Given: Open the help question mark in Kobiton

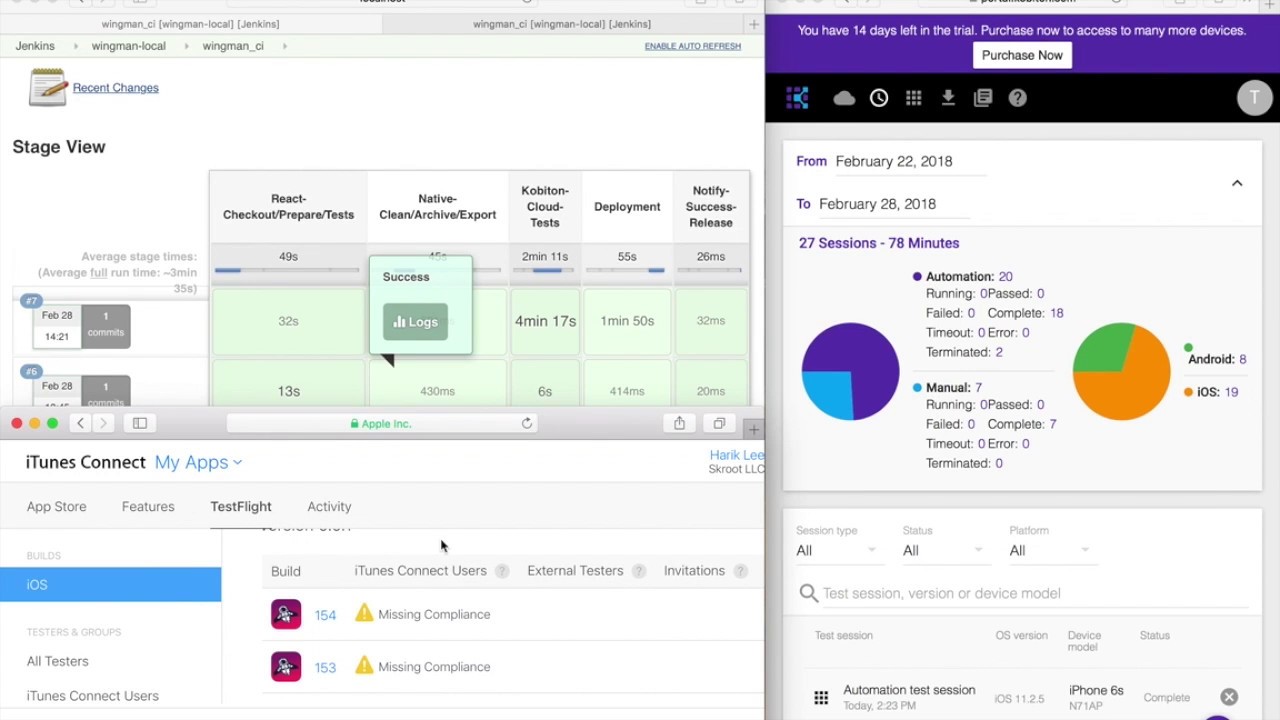Looking at the screenshot, I should point(1018,98).
